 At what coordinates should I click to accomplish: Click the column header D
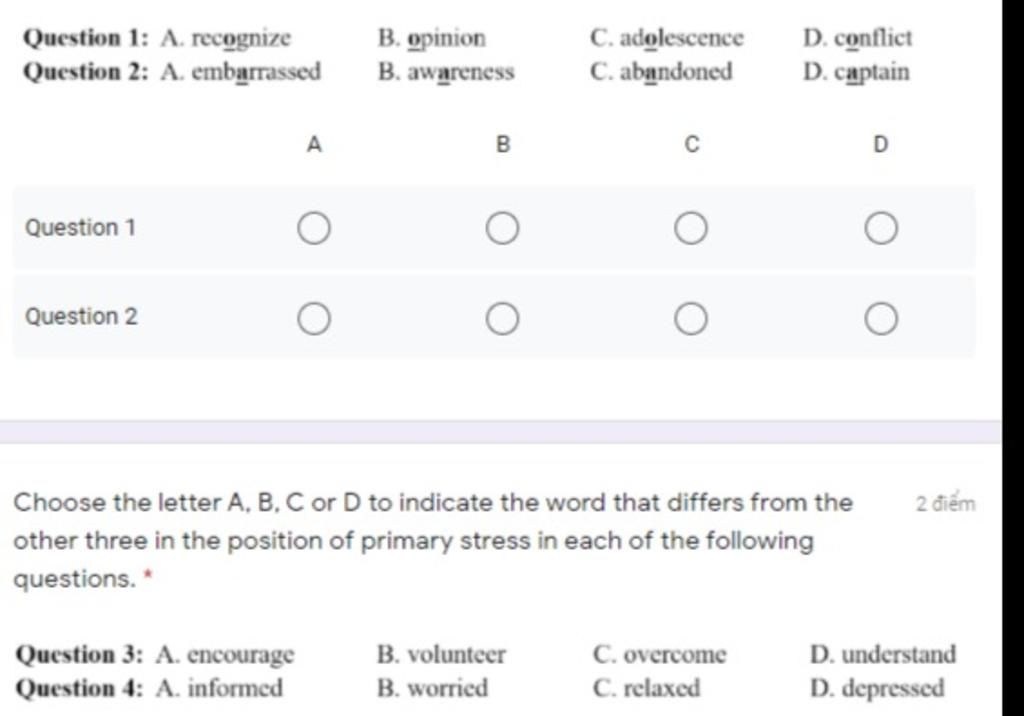880,144
